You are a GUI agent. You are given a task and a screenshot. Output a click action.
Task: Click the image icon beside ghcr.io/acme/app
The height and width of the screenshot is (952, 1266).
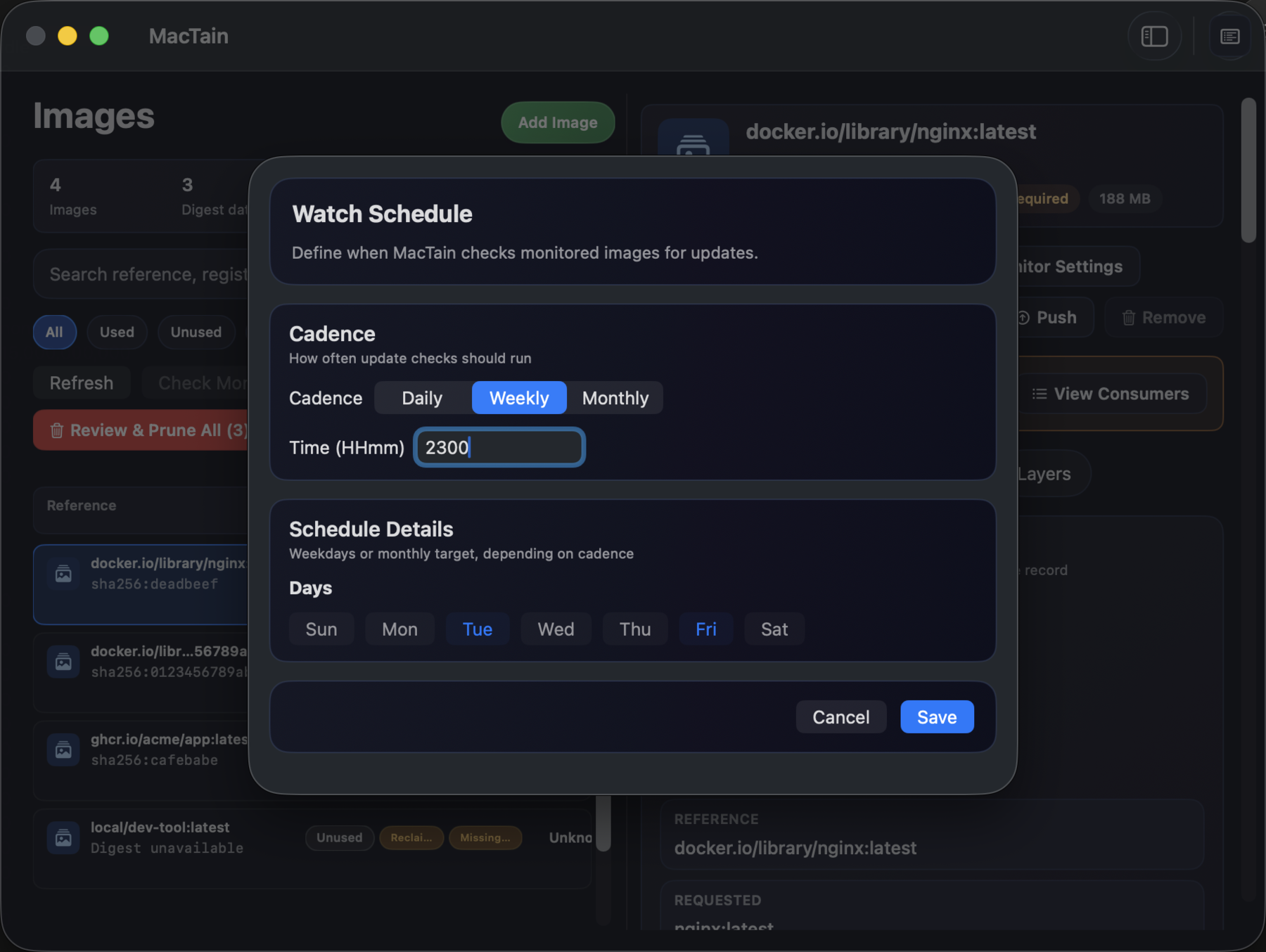point(63,750)
